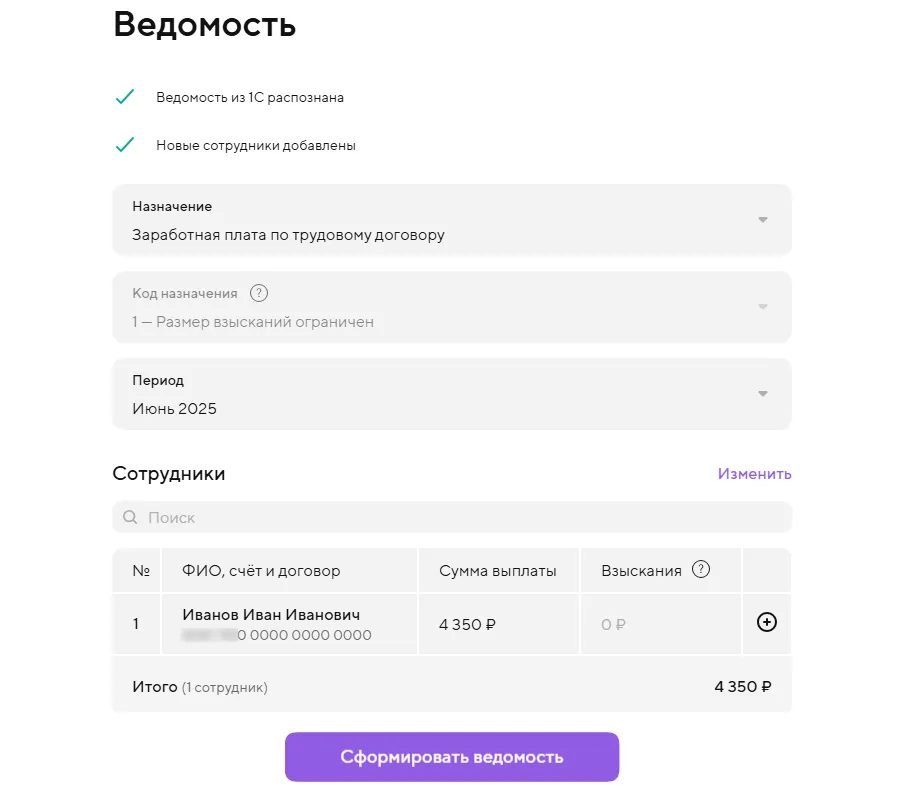Click the 4 350 ₽ payment amount cell
Image resolution: width=917 pixels, height=802 pixels.
(x=468, y=625)
